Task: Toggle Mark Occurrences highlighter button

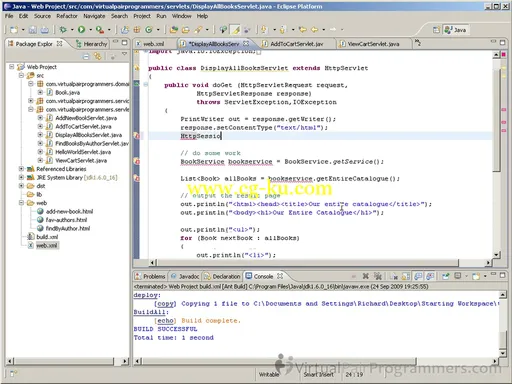Action: pyautogui.click(x=236, y=30)
